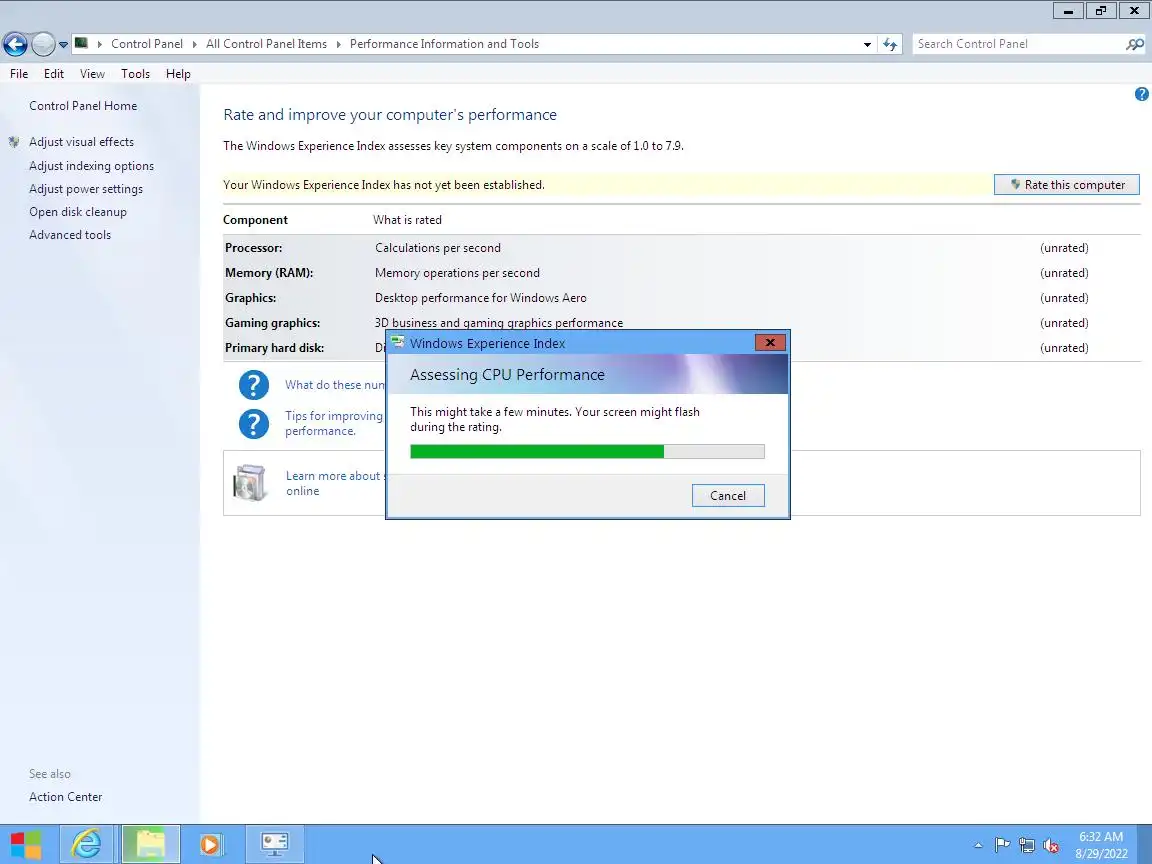Viewport: 1152px width, 864px height.
Task: Select the Memory (RAM) row label
Action: (x=269, y=273)
